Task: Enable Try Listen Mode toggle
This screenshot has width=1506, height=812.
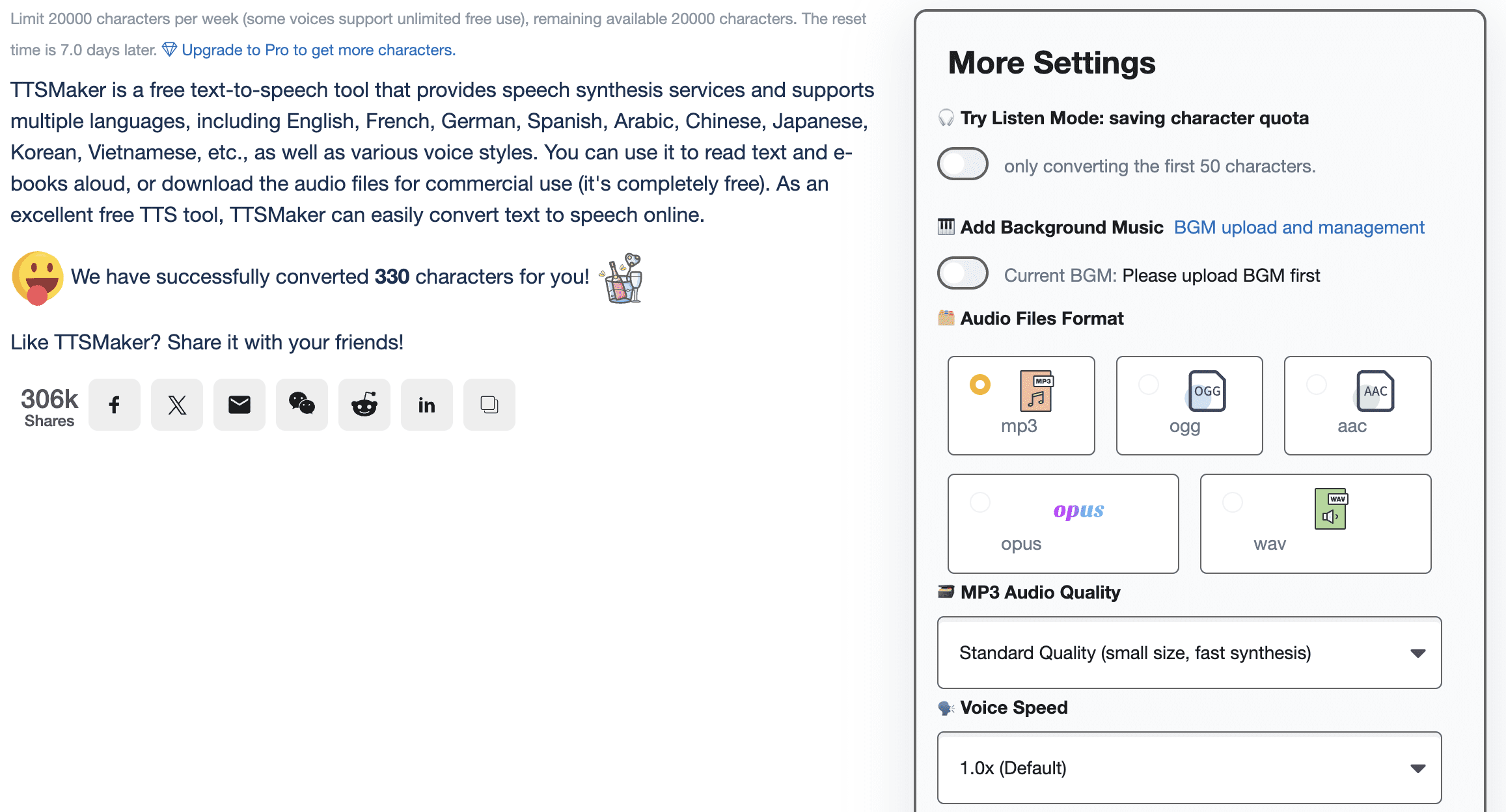Action: point(963,164)
